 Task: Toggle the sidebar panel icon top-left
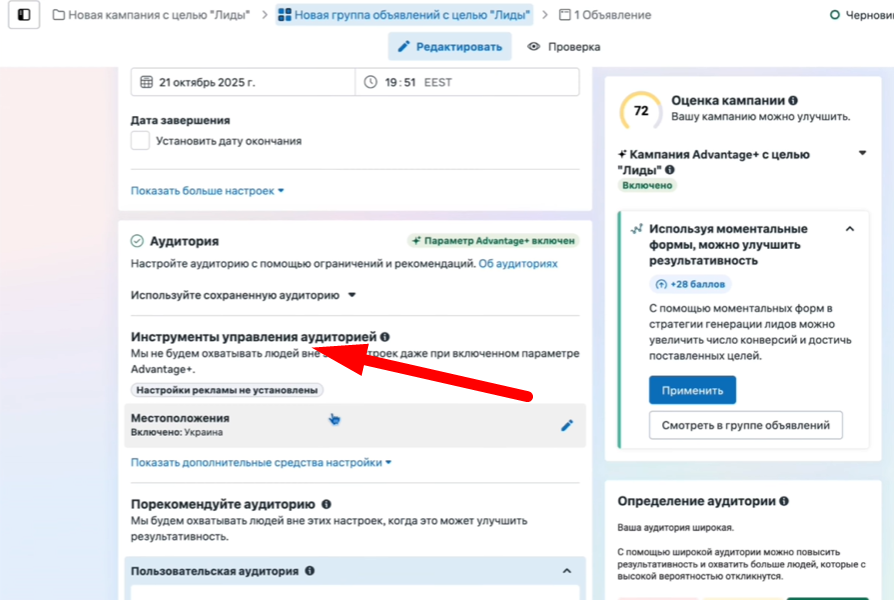tap(22, 16)
